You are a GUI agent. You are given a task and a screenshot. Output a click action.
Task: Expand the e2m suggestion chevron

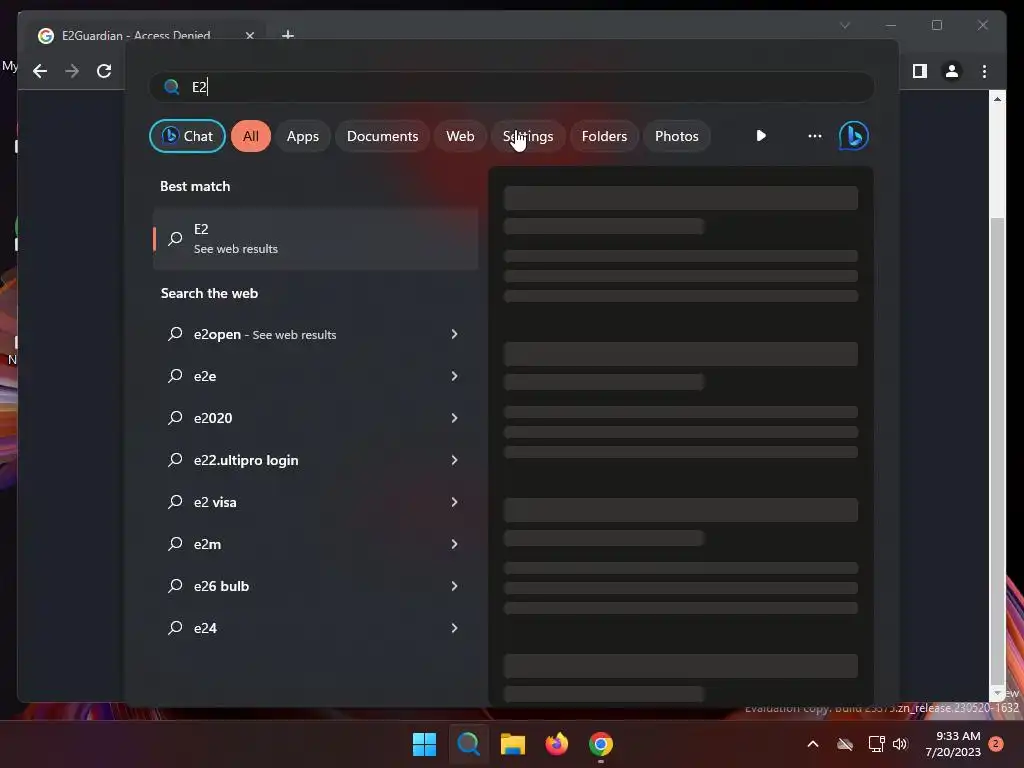coord(455,544)
